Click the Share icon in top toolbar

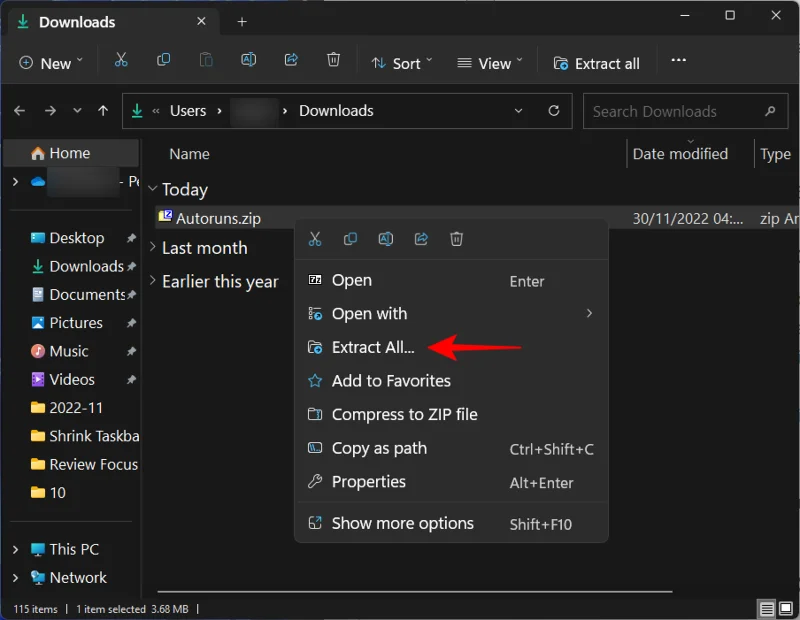291,62
